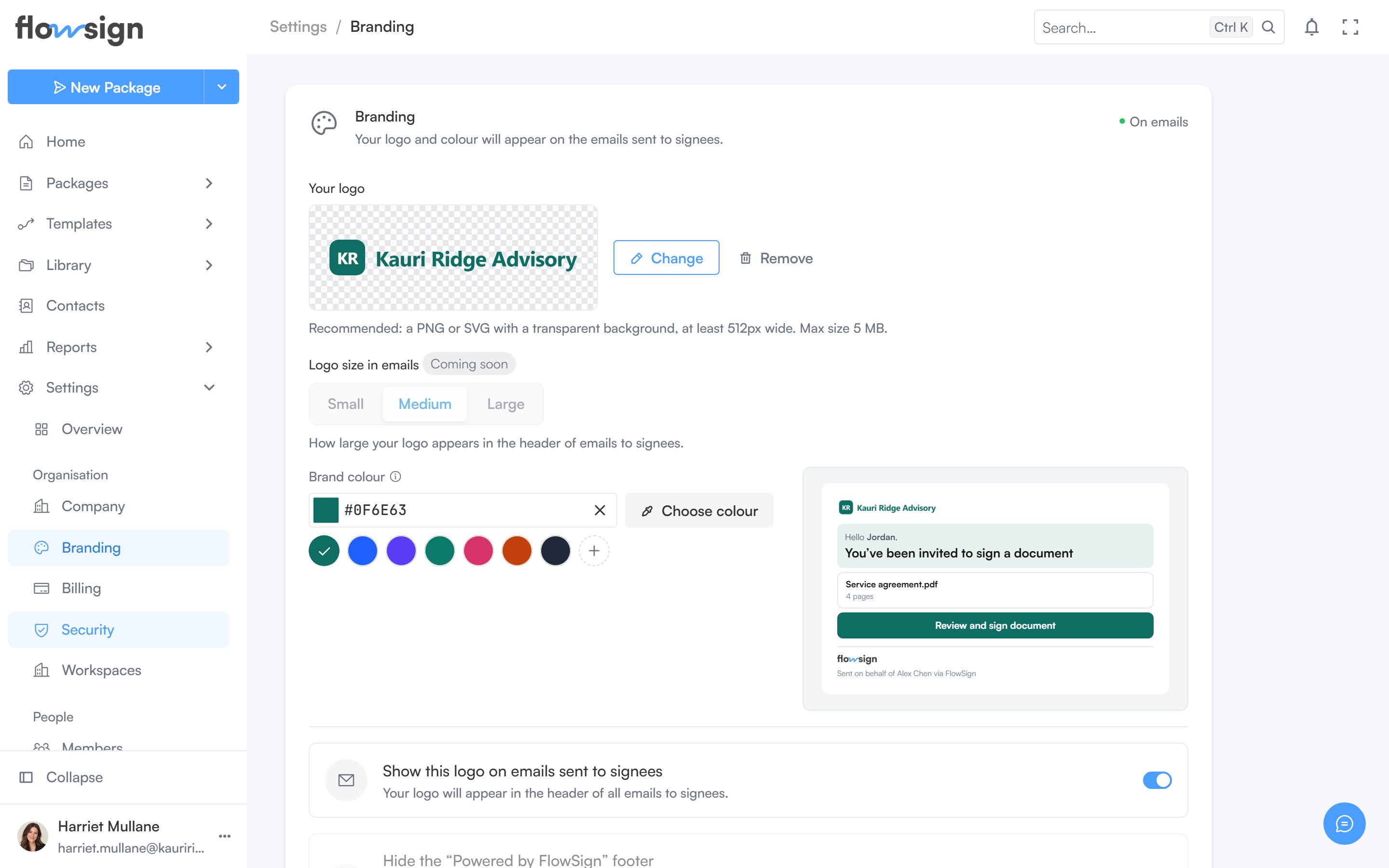This screenshot has width=1389, height=868.
Task: Open Security settings
Action: [118, 630]
